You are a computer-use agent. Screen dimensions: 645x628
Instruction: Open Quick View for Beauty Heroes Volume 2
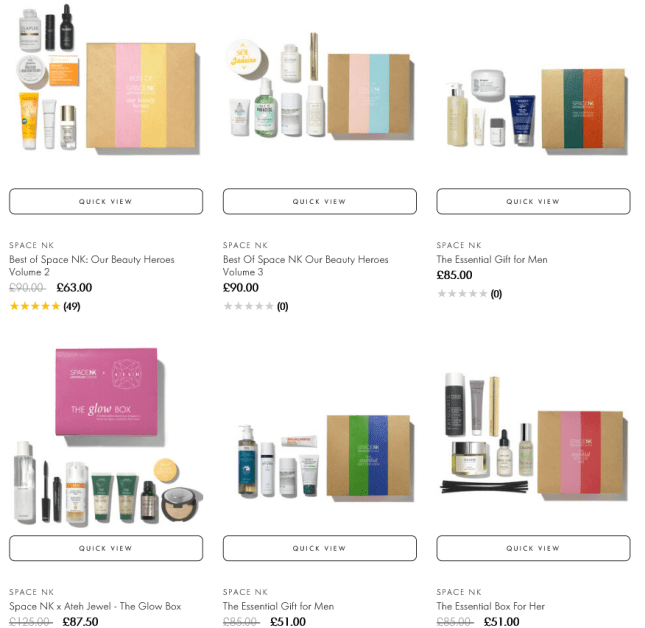[106, 202]
